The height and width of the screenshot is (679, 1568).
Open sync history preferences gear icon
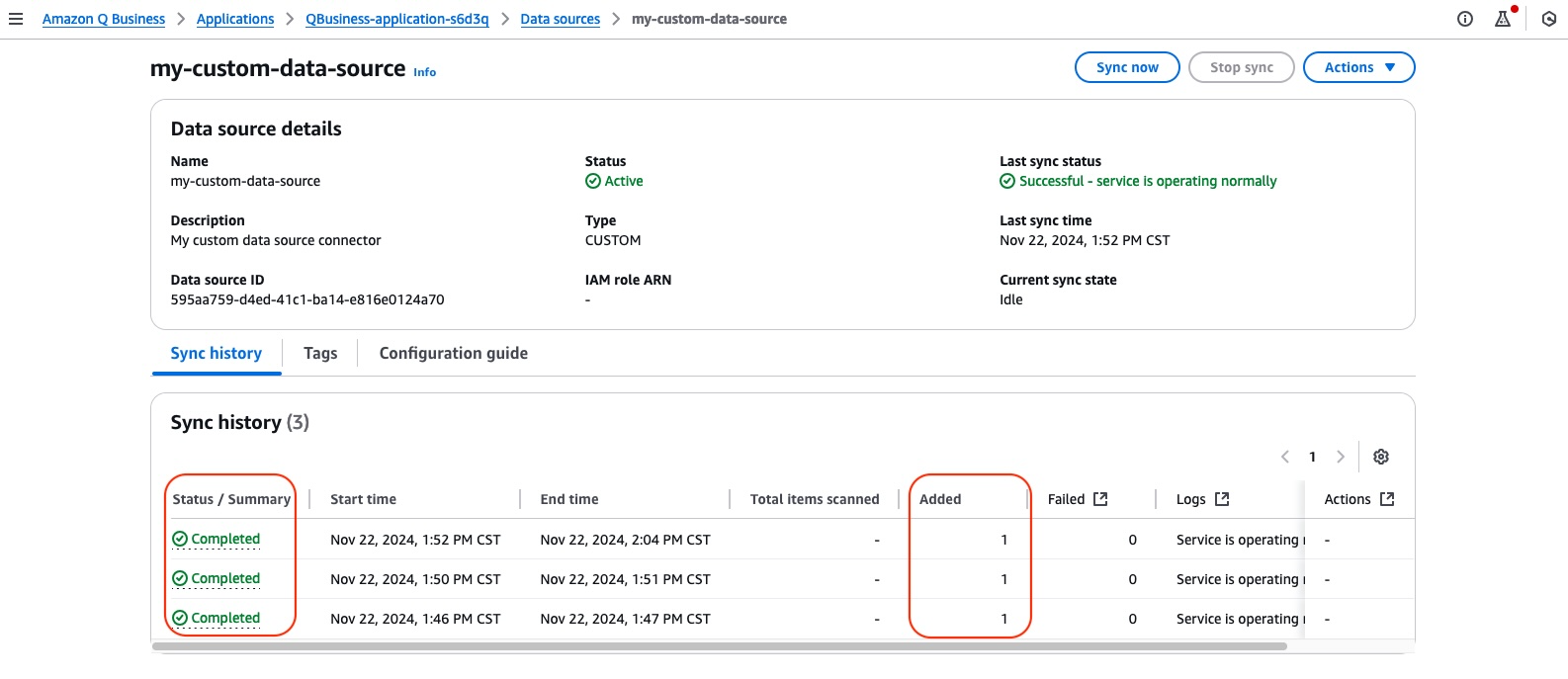(1381, 457)
